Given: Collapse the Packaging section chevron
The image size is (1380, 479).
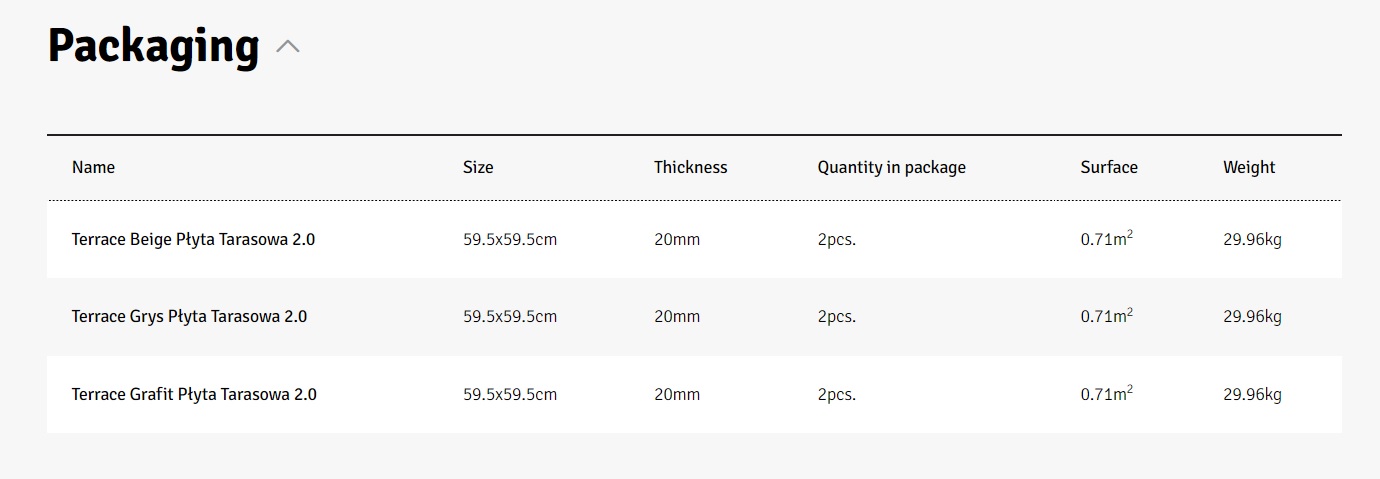Looking at the screenshot, I should click(x=288, y=46).
